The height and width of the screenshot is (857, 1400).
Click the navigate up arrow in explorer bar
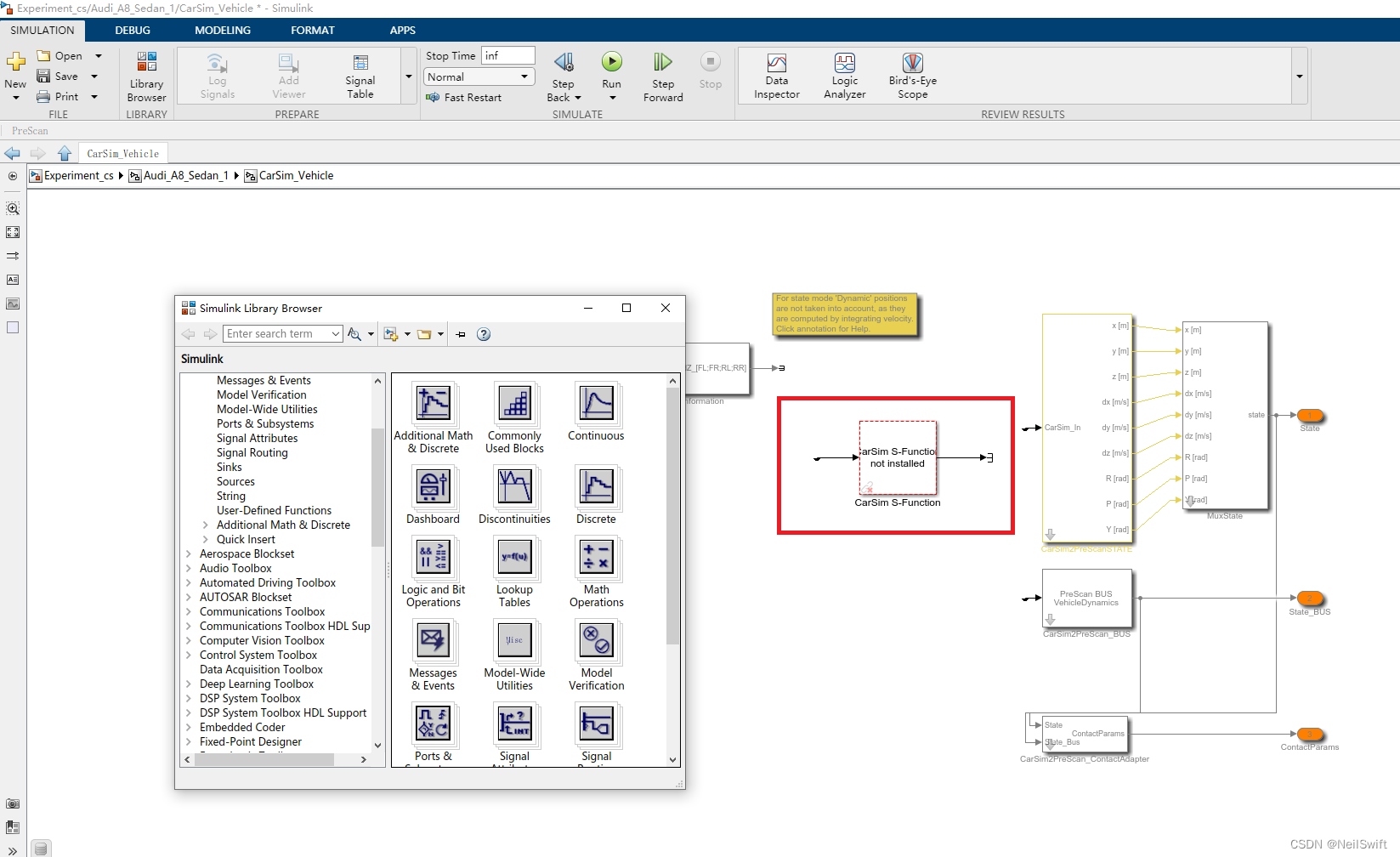[x=65, y=153]
